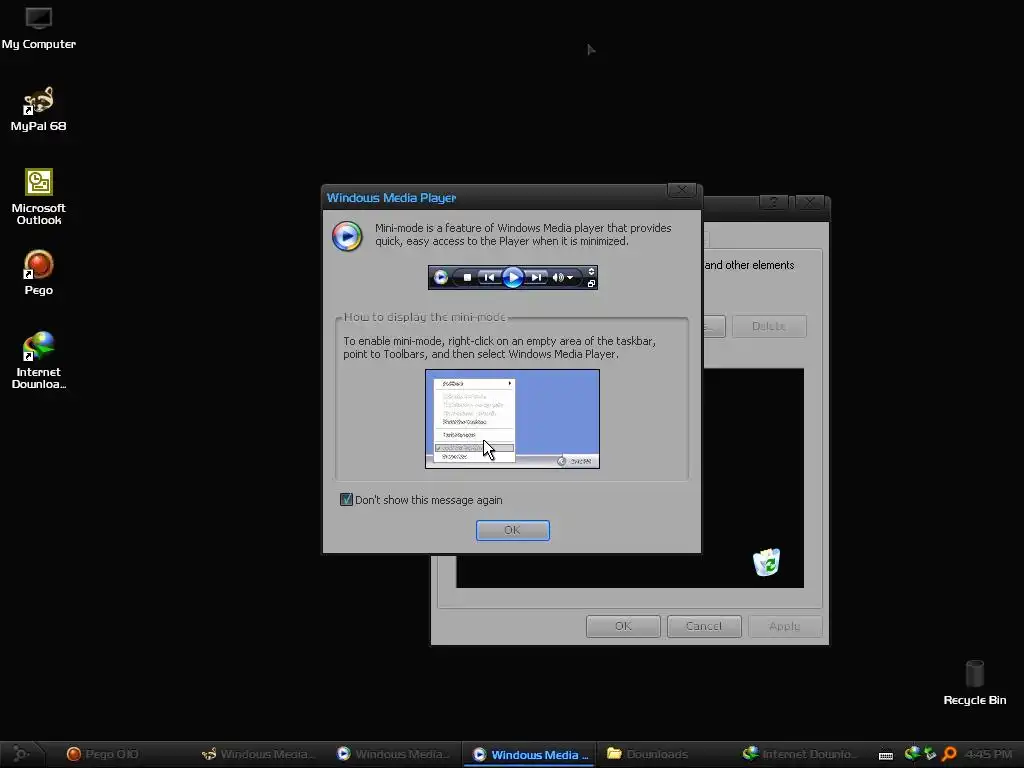The width and height of the screenshot is (1024, 768).
Task: Tick 'Don't show this message again' checkbox
Action: (347, 500)
